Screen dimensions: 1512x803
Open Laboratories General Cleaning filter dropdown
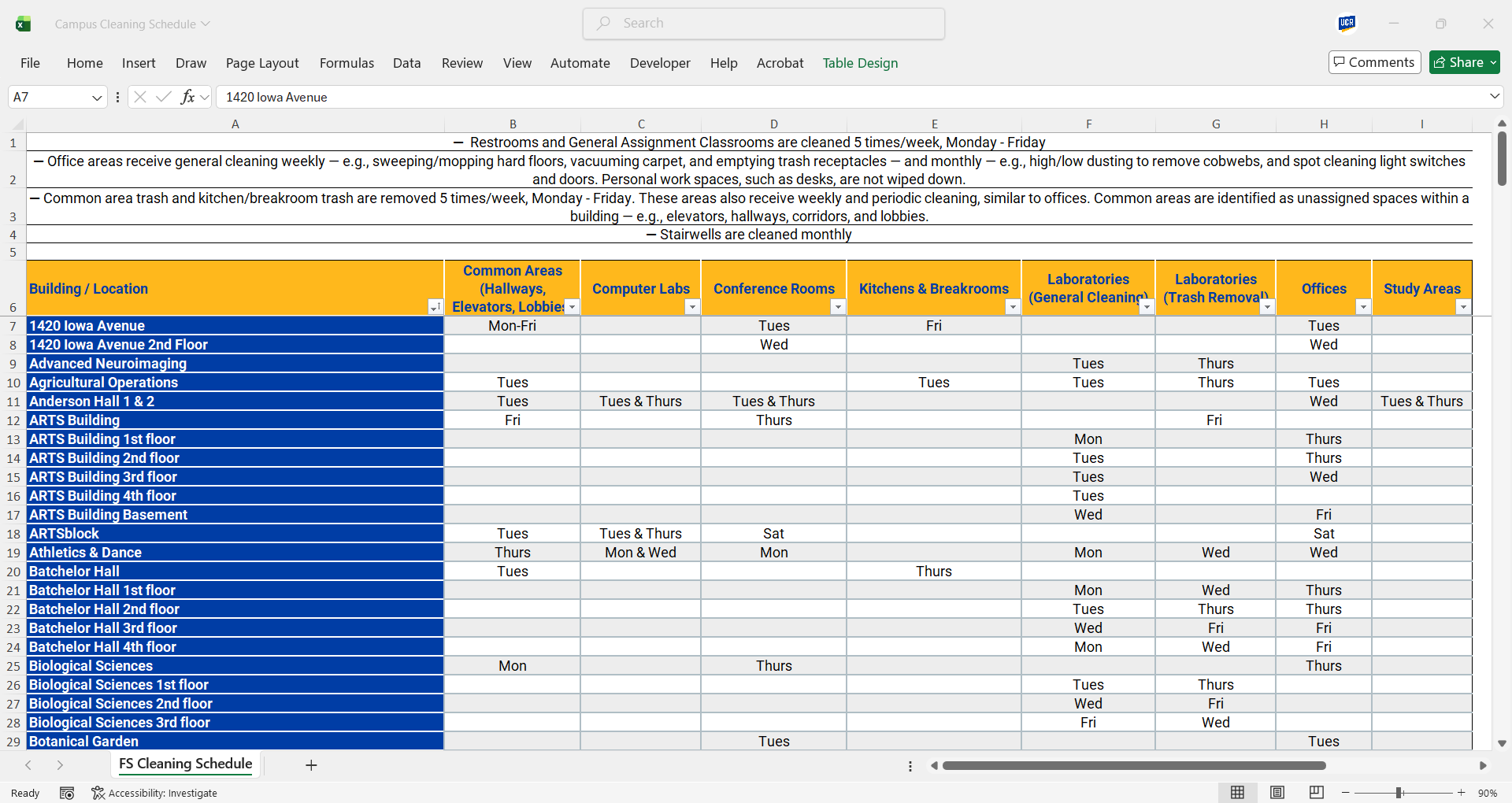(x=1147, y=307)
